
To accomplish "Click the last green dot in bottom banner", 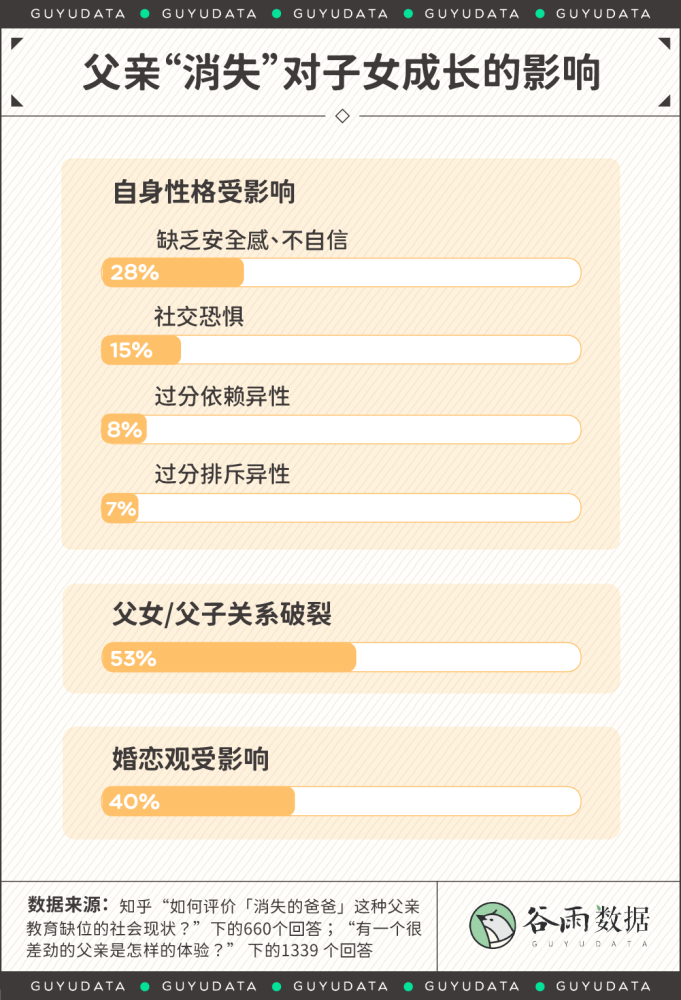I will [x=540, y=986].
